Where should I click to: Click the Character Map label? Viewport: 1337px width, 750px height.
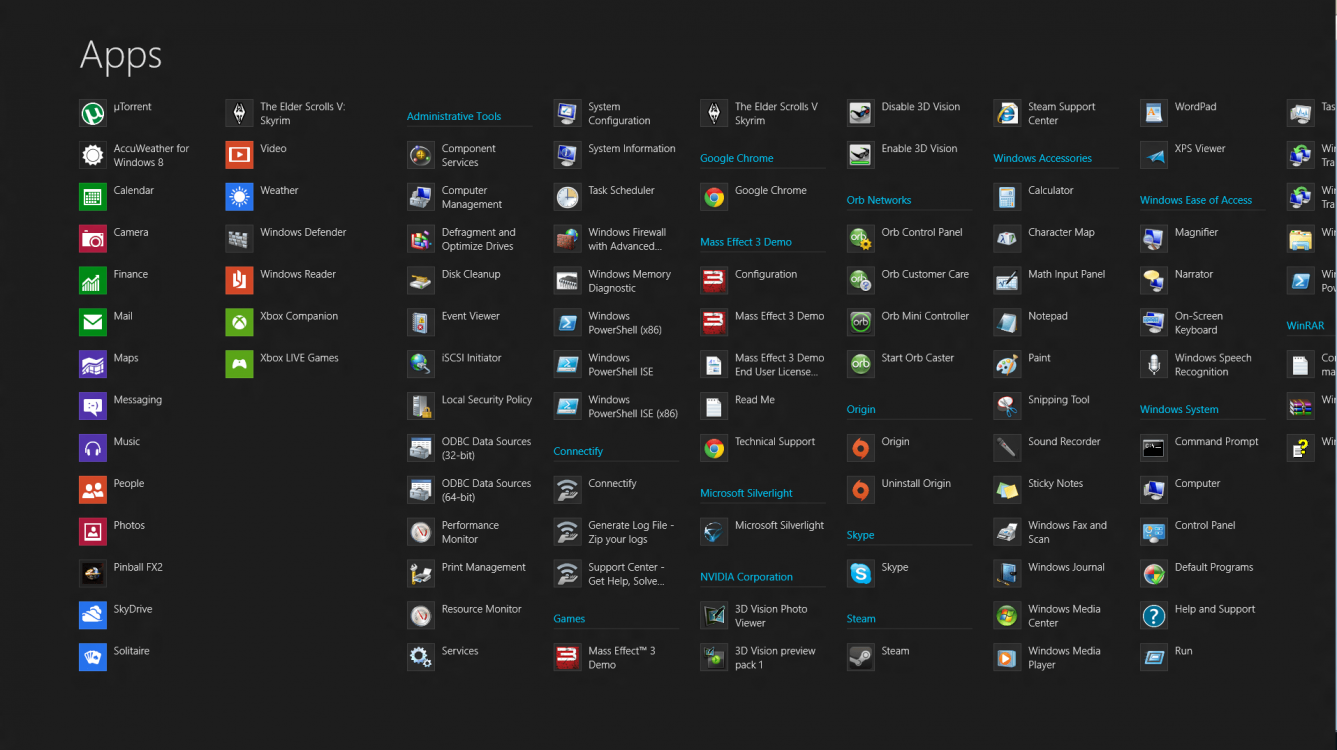1061,233
